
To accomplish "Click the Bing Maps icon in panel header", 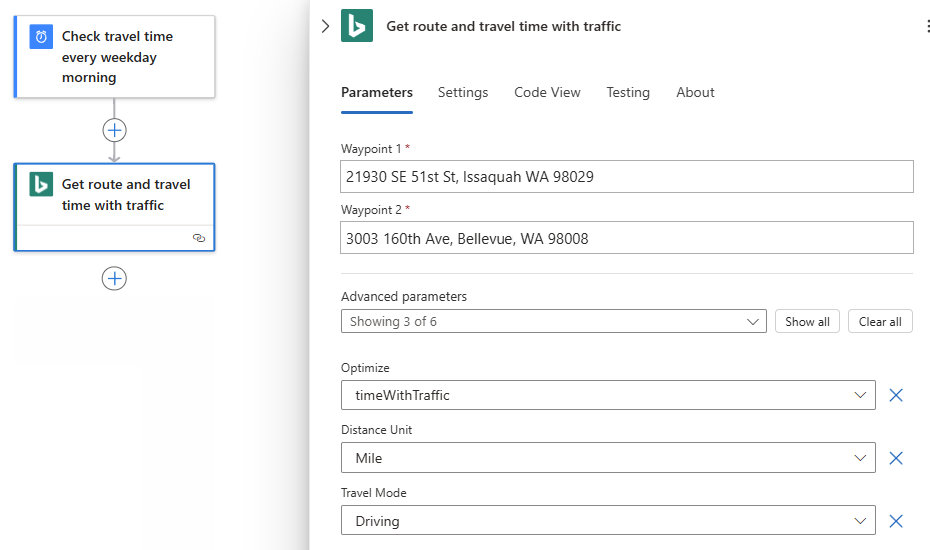I will [357, 26].
